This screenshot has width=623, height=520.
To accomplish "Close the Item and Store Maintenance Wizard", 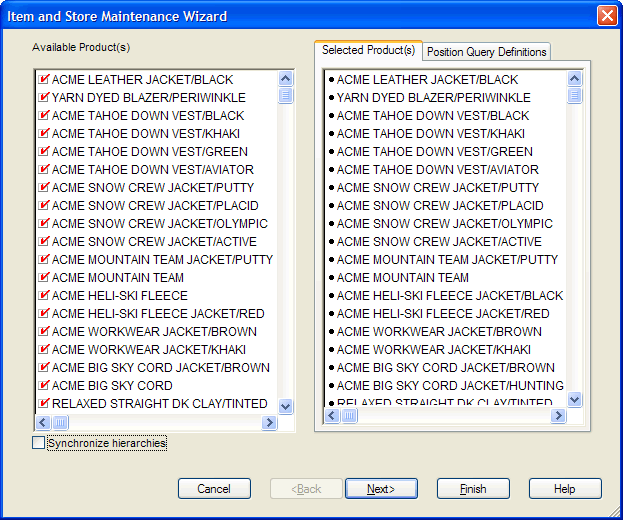I will click(607, 16).
